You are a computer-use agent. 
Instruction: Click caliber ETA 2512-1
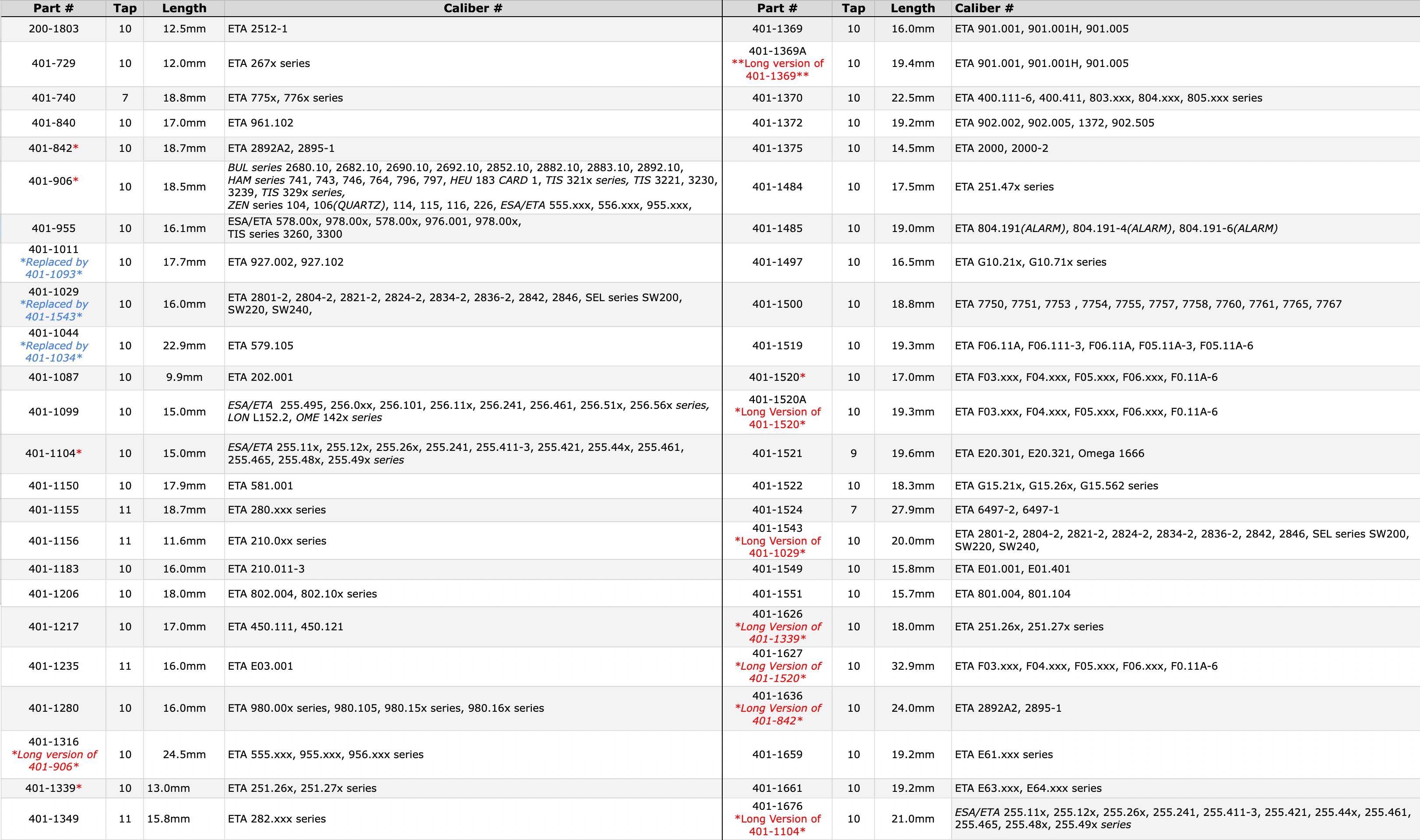[257, 29]
